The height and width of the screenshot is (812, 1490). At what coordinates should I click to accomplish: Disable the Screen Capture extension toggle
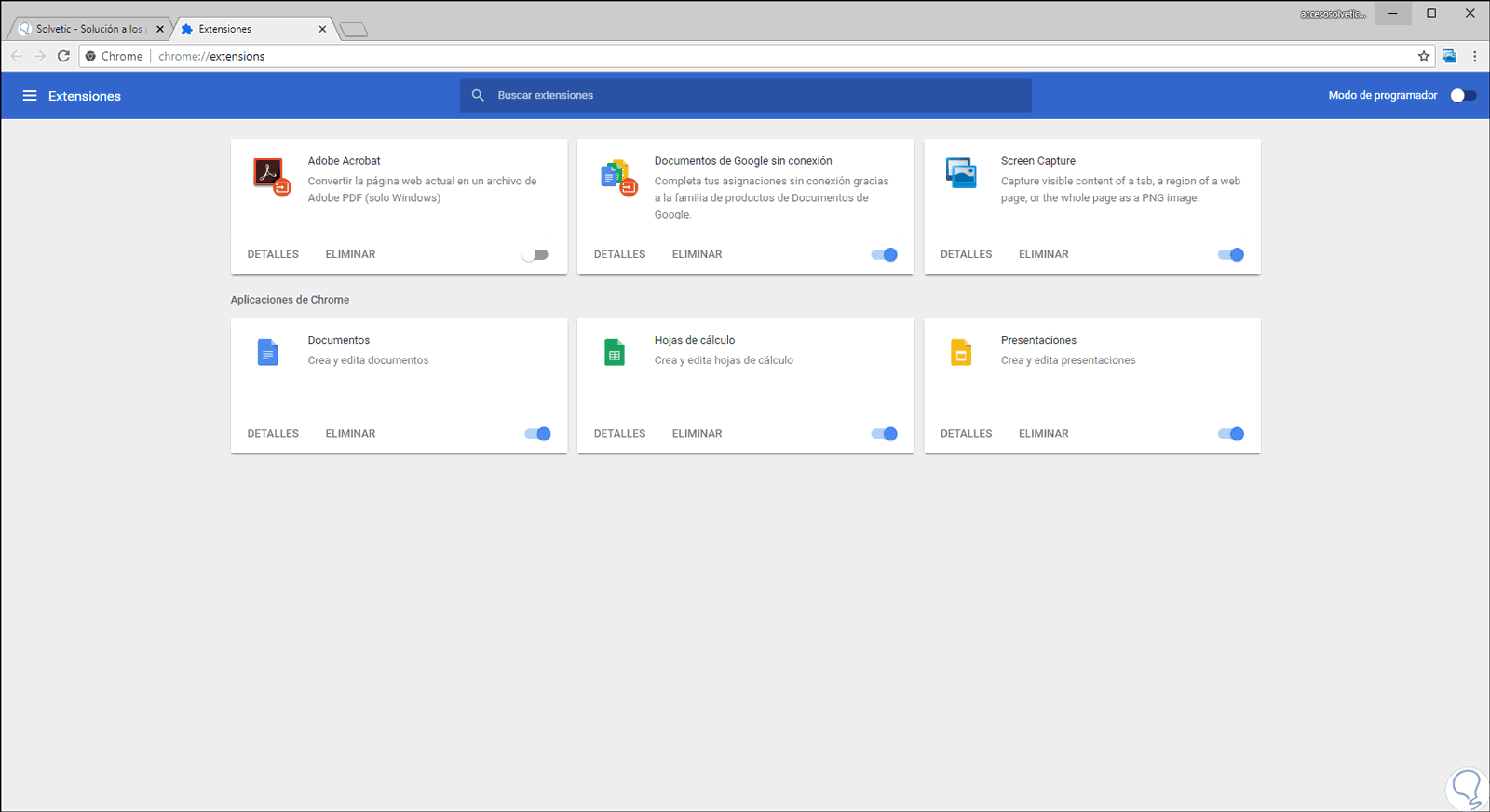click(1231, 254)
